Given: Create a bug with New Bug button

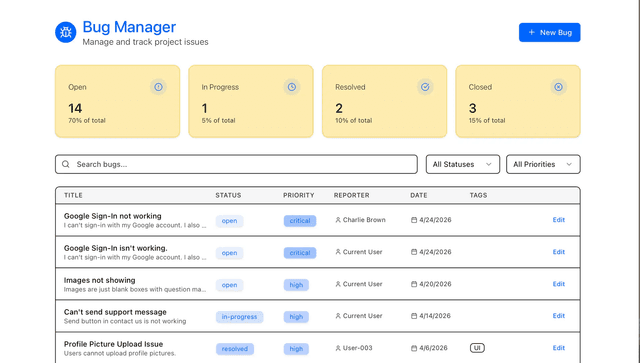Looking at the screenshot, I should point(549,32).
